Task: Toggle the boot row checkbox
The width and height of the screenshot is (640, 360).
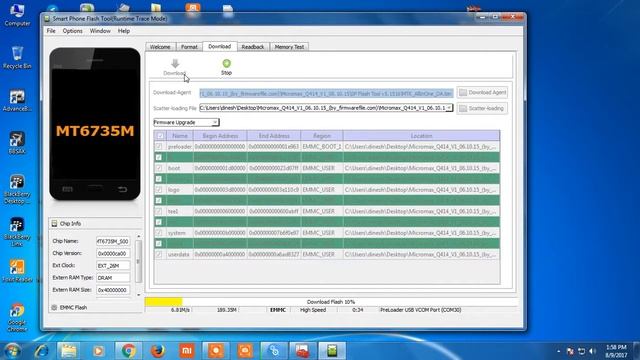Action: (159, 168)
